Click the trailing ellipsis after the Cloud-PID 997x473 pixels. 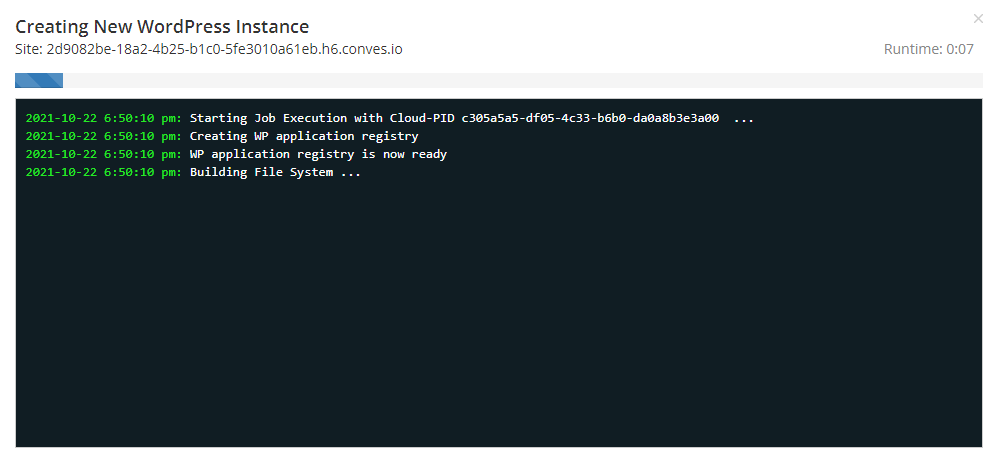[743, 118]
